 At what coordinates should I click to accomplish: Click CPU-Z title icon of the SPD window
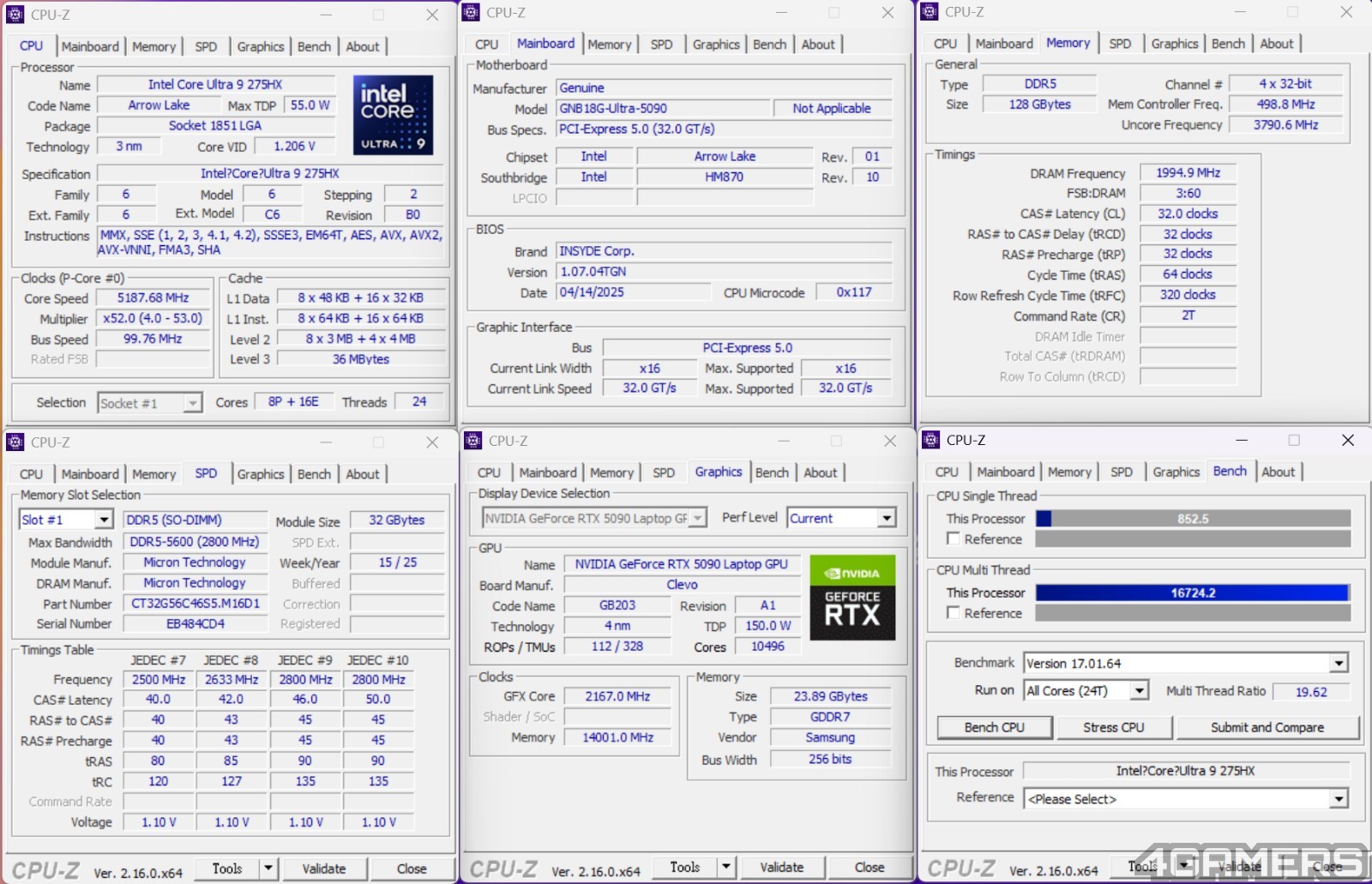tap(15, 442)
